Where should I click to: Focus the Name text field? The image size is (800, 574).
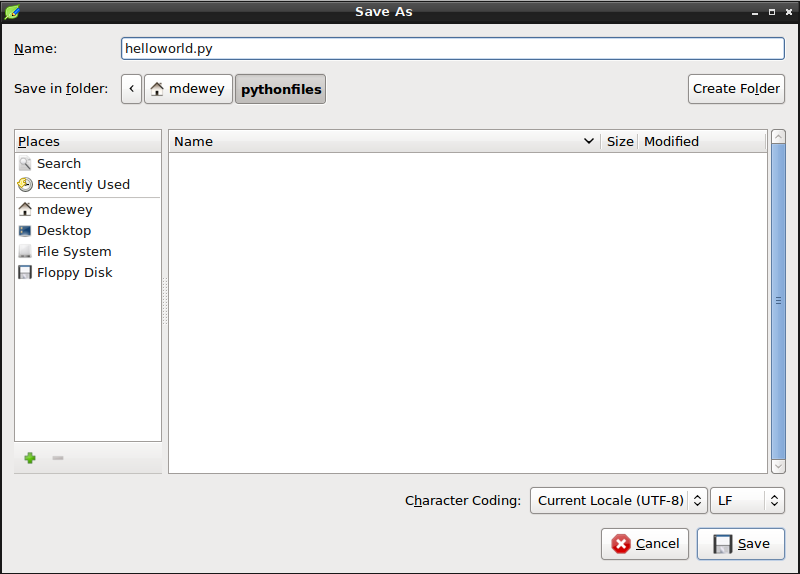pyautogui.click(x=453, y=48)
